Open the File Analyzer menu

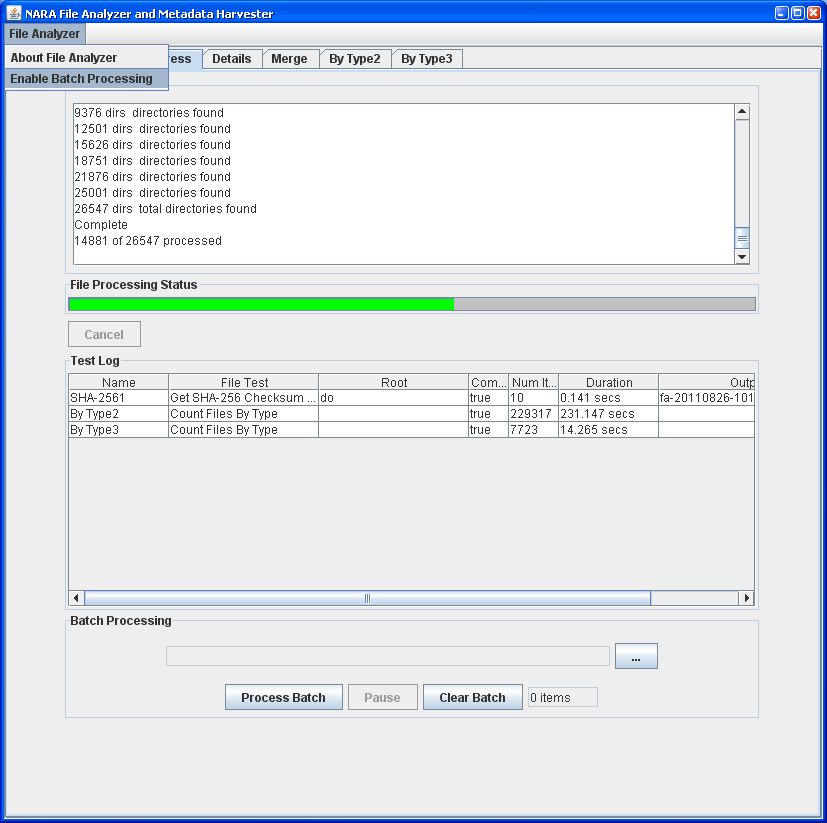coord(44,33)
